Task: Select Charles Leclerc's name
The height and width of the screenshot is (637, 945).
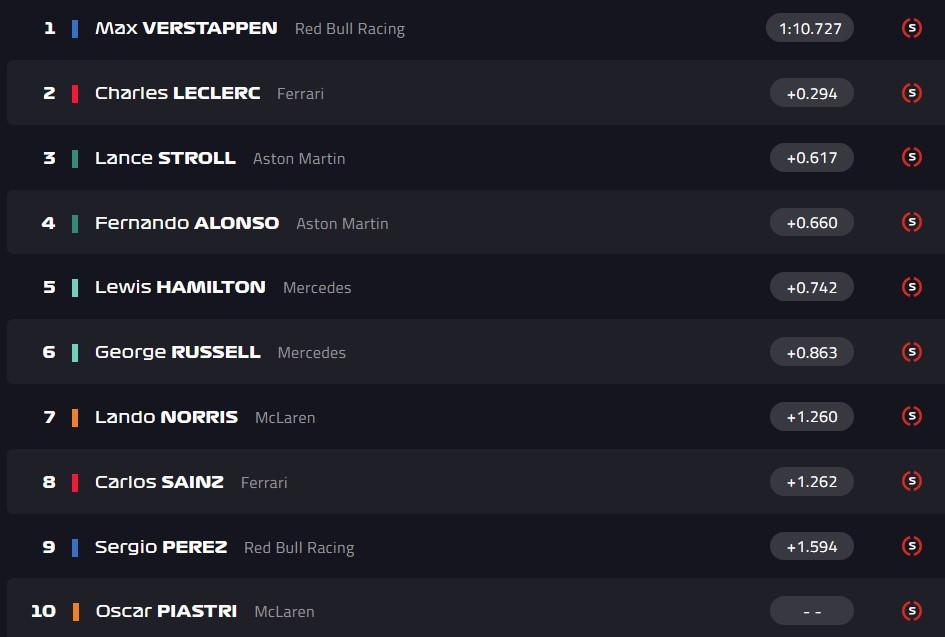Action: click(177, 93)
